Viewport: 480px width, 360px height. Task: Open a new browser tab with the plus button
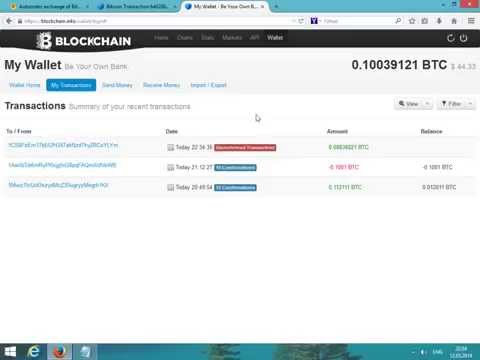pos(276,6)
